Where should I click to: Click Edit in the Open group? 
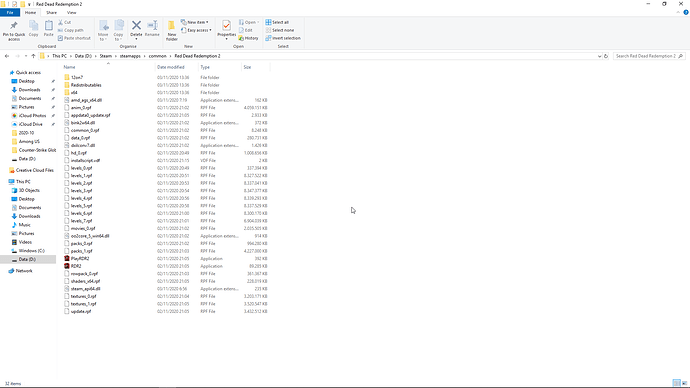246,30
